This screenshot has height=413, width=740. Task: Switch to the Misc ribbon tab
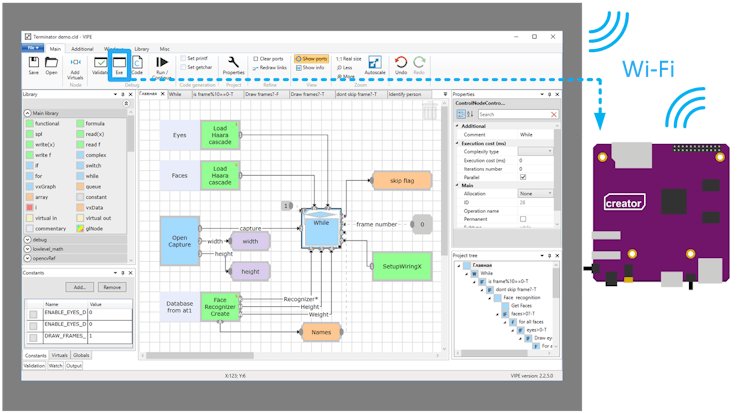point(164,49)
